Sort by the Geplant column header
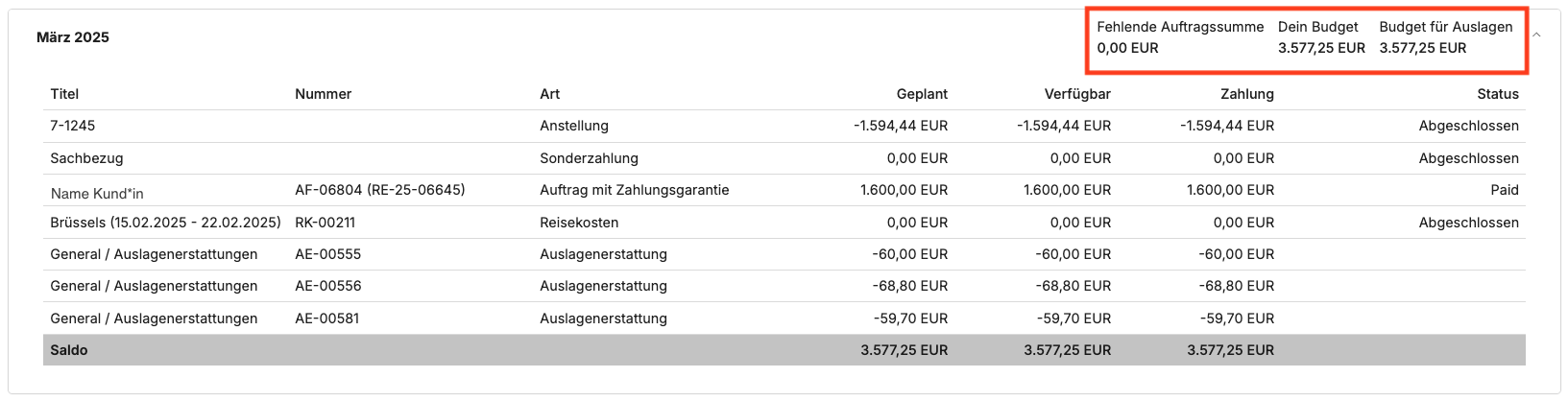 pos(922,94)
